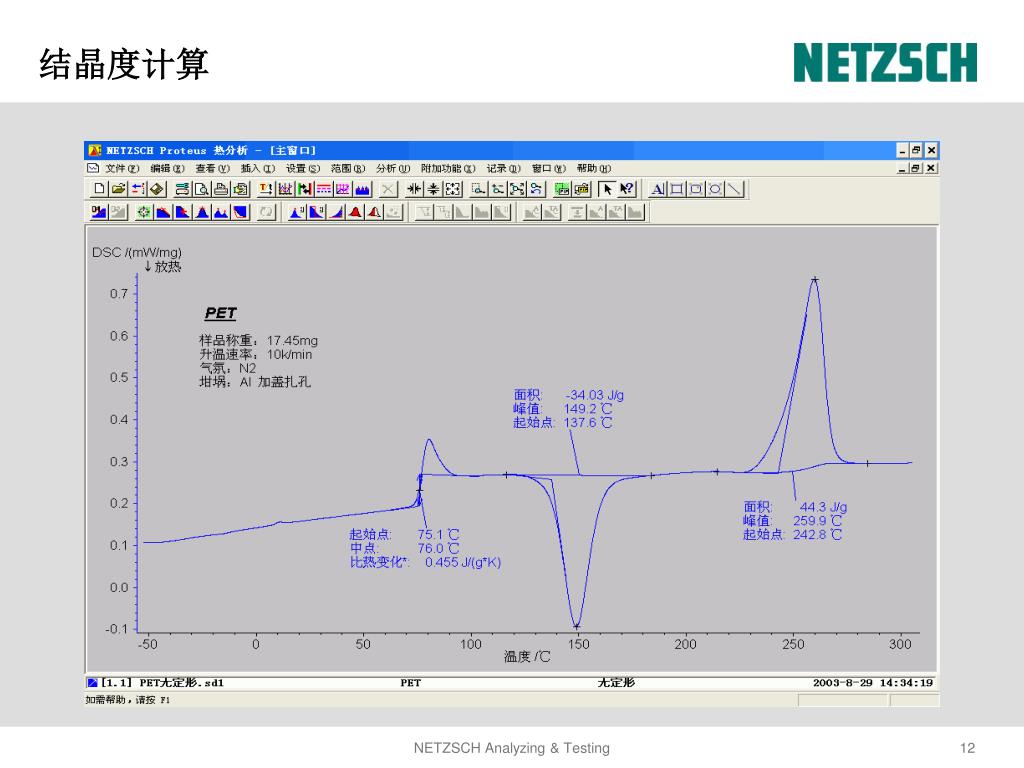Click the melting peak marker near 260 ℃

pos(814,280)
